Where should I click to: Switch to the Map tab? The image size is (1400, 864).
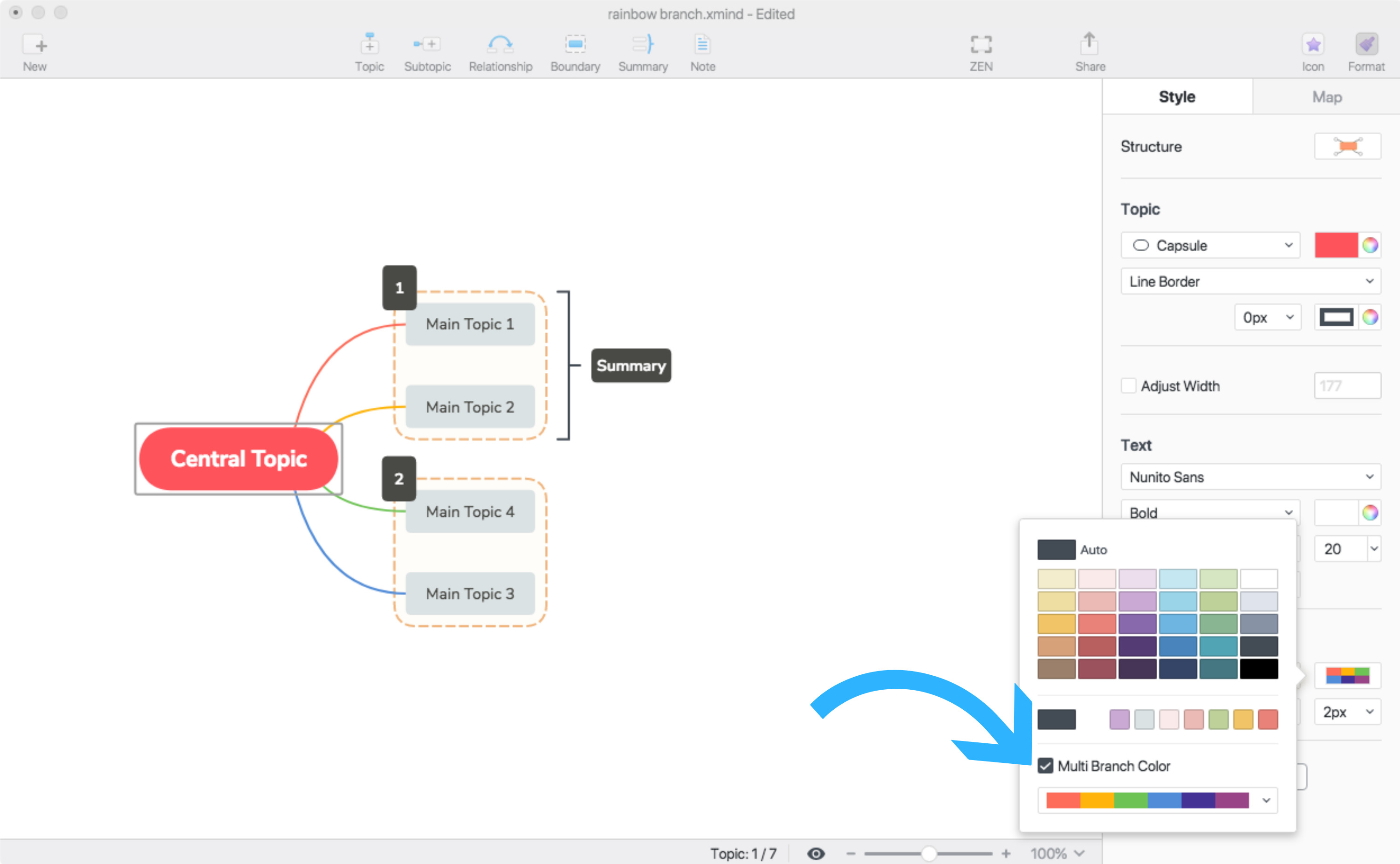[1326, 96]
